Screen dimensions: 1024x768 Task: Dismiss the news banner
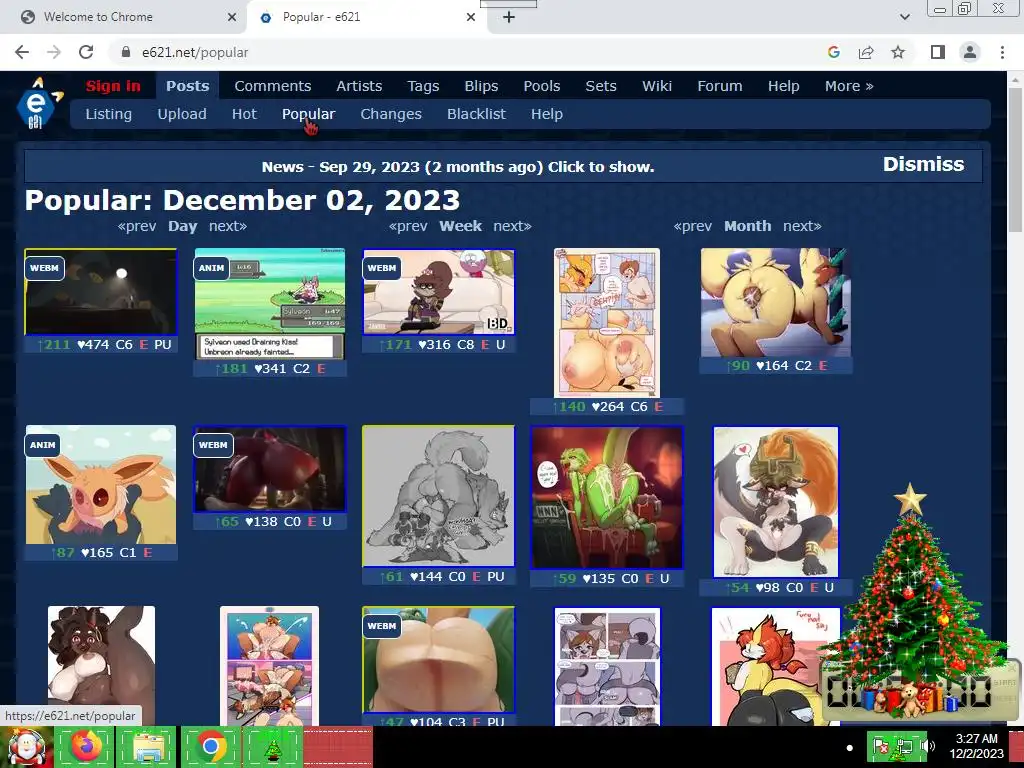tap(923, 164)
